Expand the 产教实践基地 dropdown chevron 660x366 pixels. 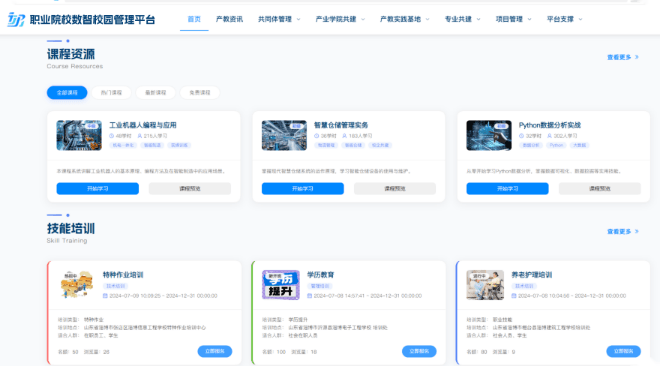pyautogui.click(x=427, y=19)
